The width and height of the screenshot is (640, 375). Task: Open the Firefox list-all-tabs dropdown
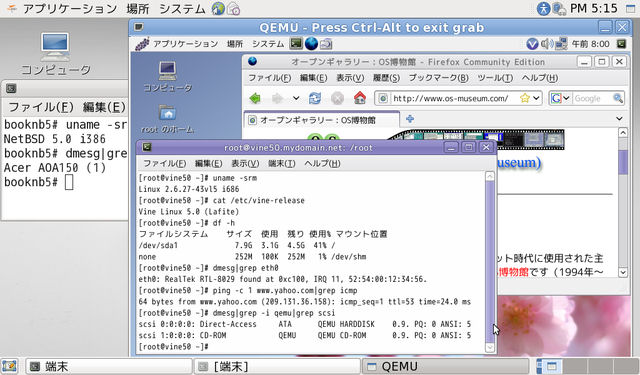(x=619, y=119)
